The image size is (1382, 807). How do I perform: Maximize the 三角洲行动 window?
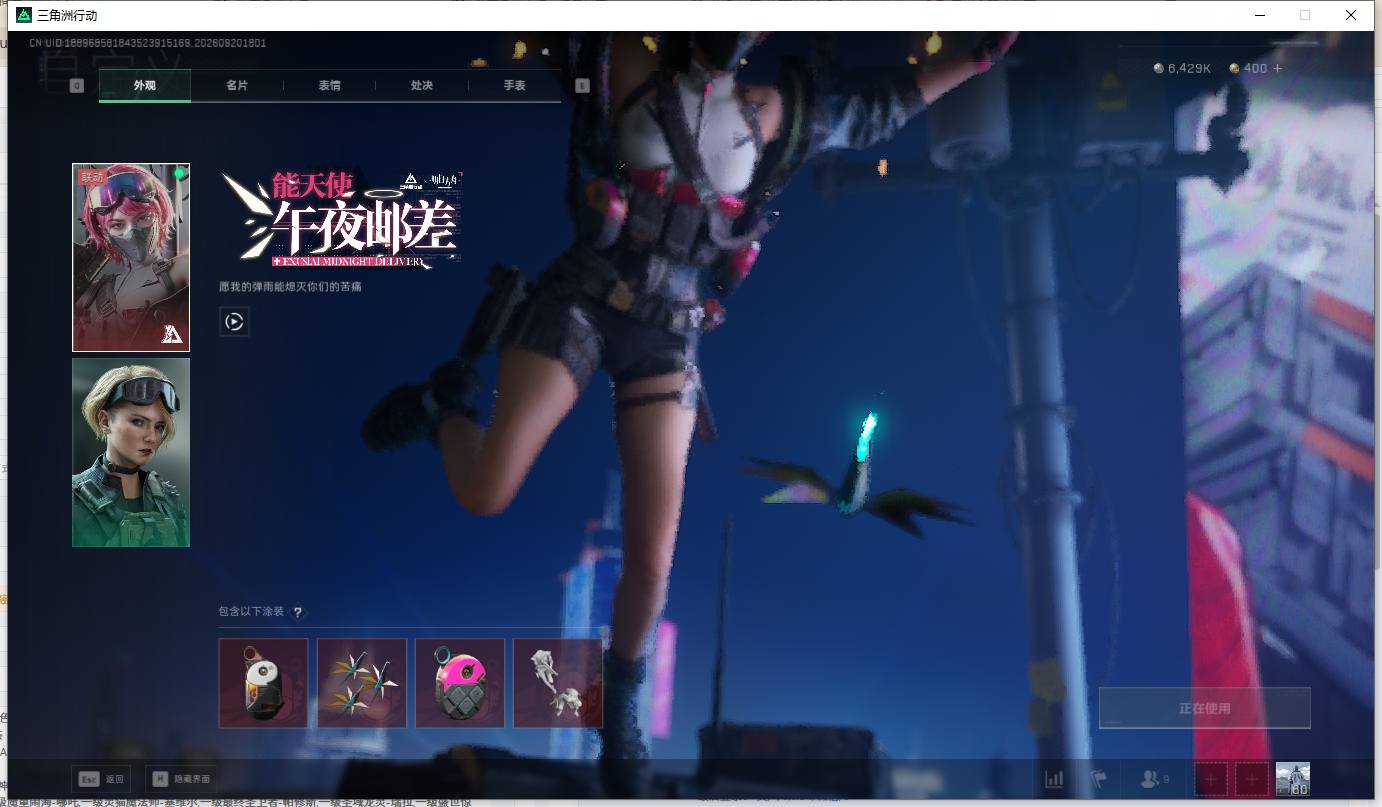[x=1305, y=15]
